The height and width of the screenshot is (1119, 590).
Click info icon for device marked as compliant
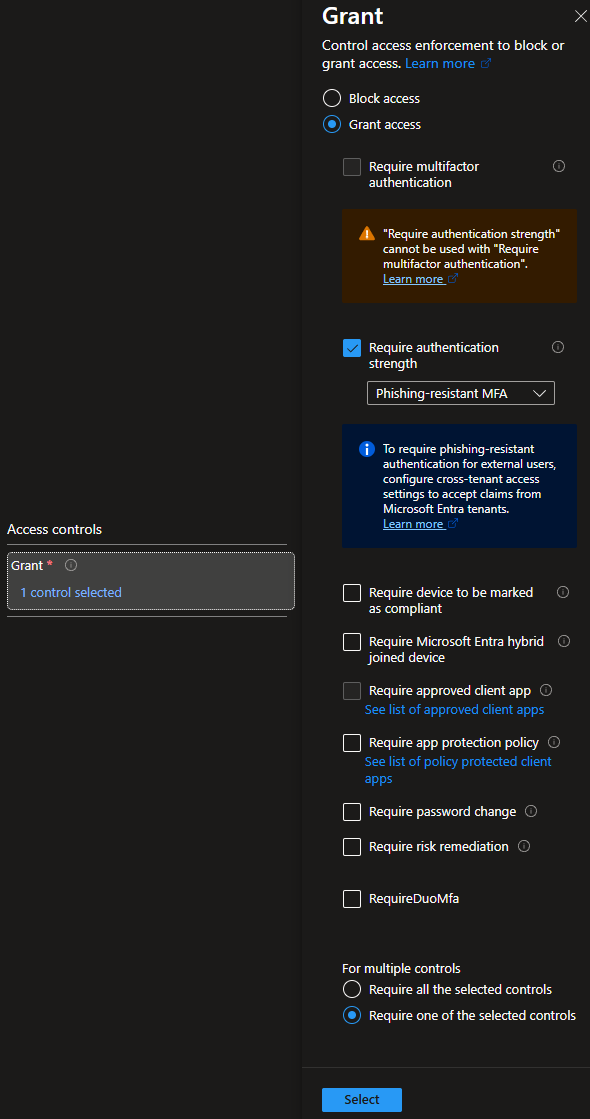pyautogui.click(x=563, y=592)
